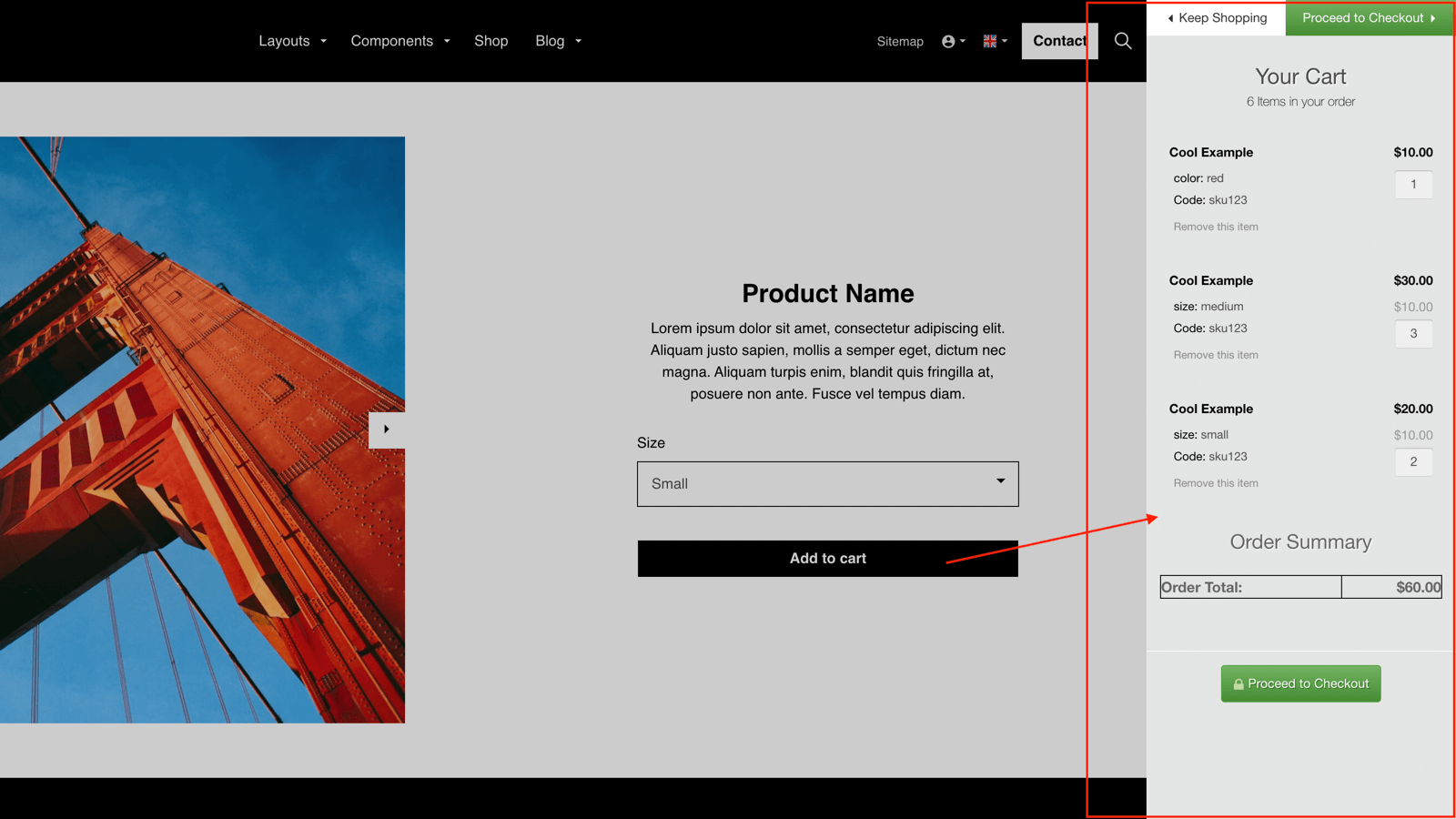Click the carousel next arrow on the image

pos(386,430)
